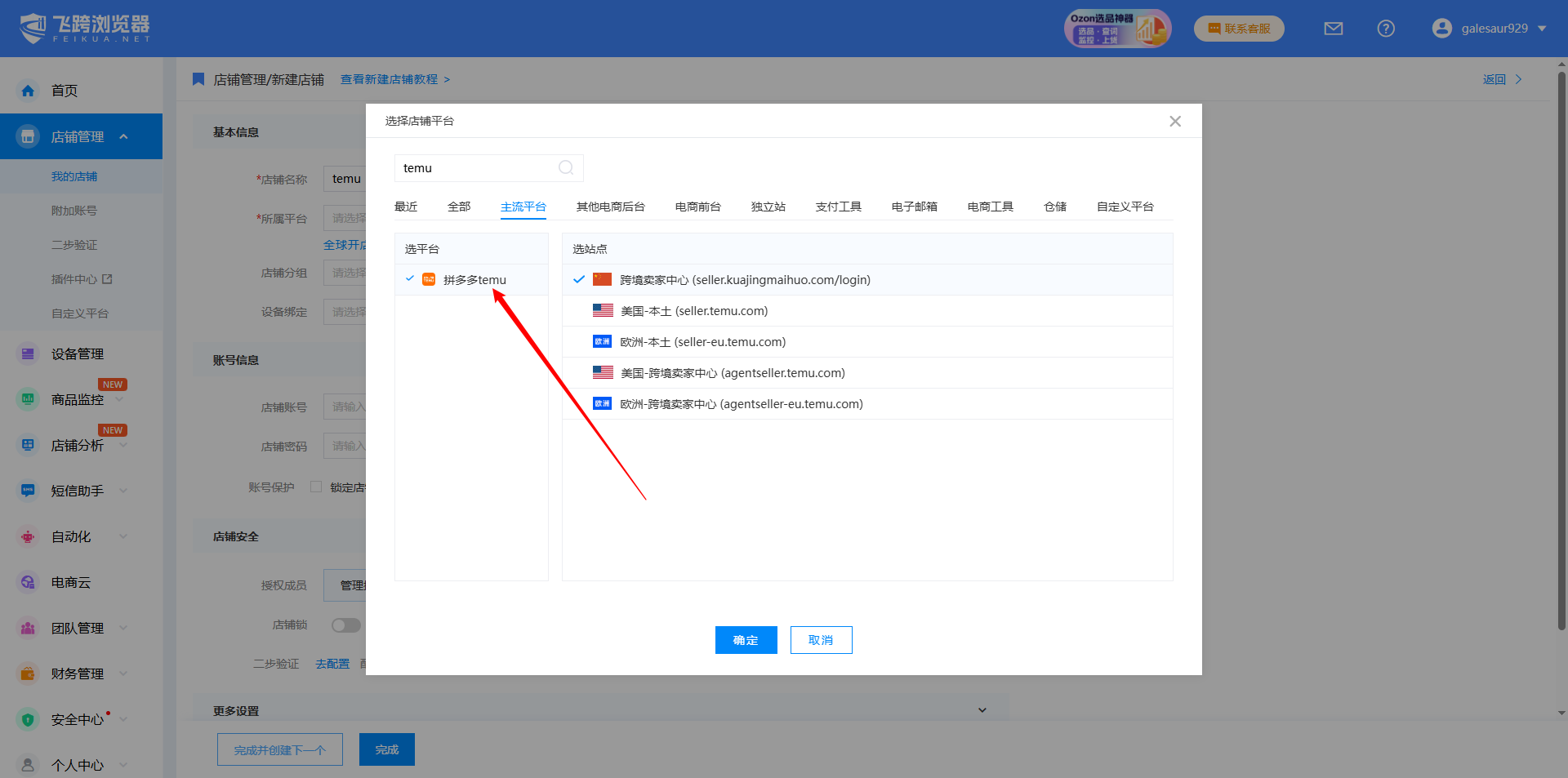The width and height of the screenshot is (1568, 778).
Task: Collapse the 店铺管理 sidebar menu
Action: coord(124,136)
